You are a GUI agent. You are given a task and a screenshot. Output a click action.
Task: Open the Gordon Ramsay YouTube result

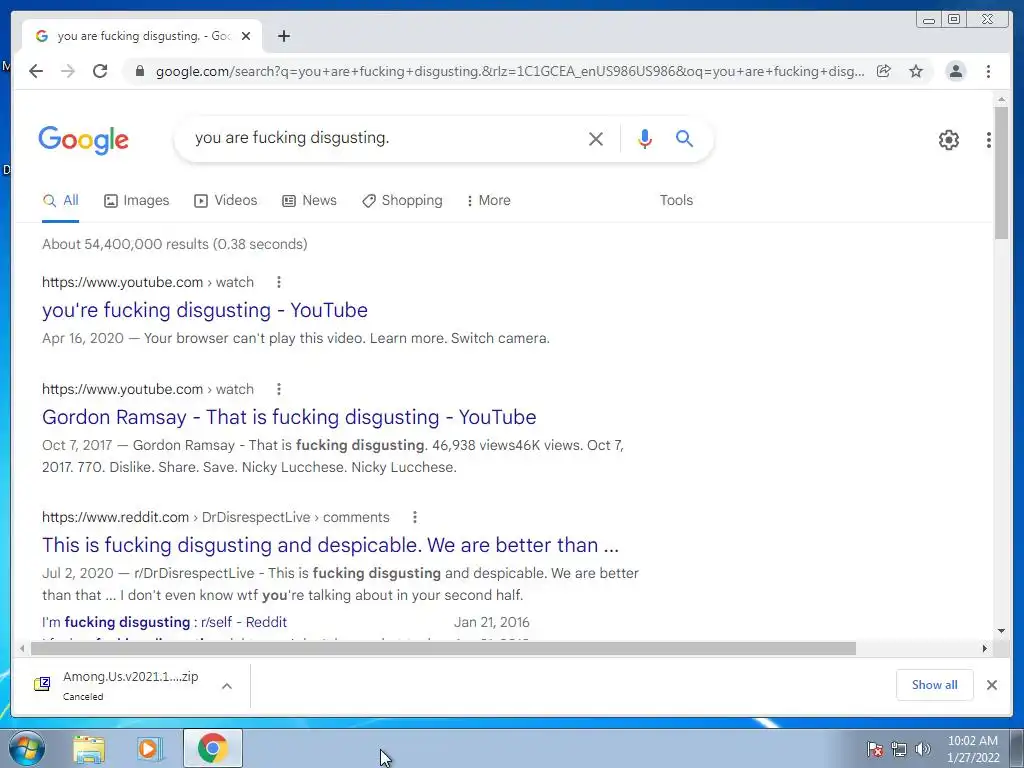(289, 417)
